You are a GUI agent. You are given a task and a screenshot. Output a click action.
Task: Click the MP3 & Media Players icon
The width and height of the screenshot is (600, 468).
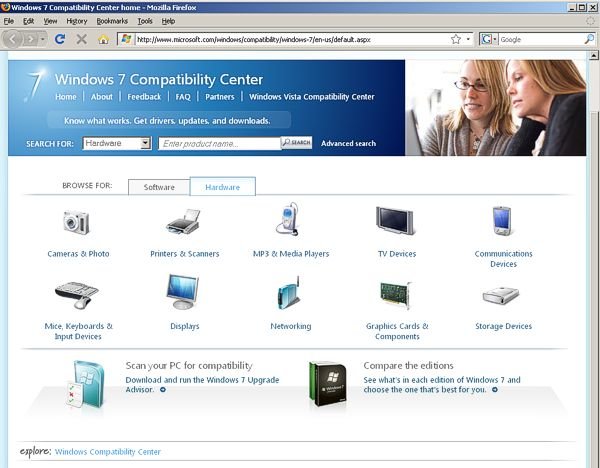pyautogui.click(x=288, y=219)
